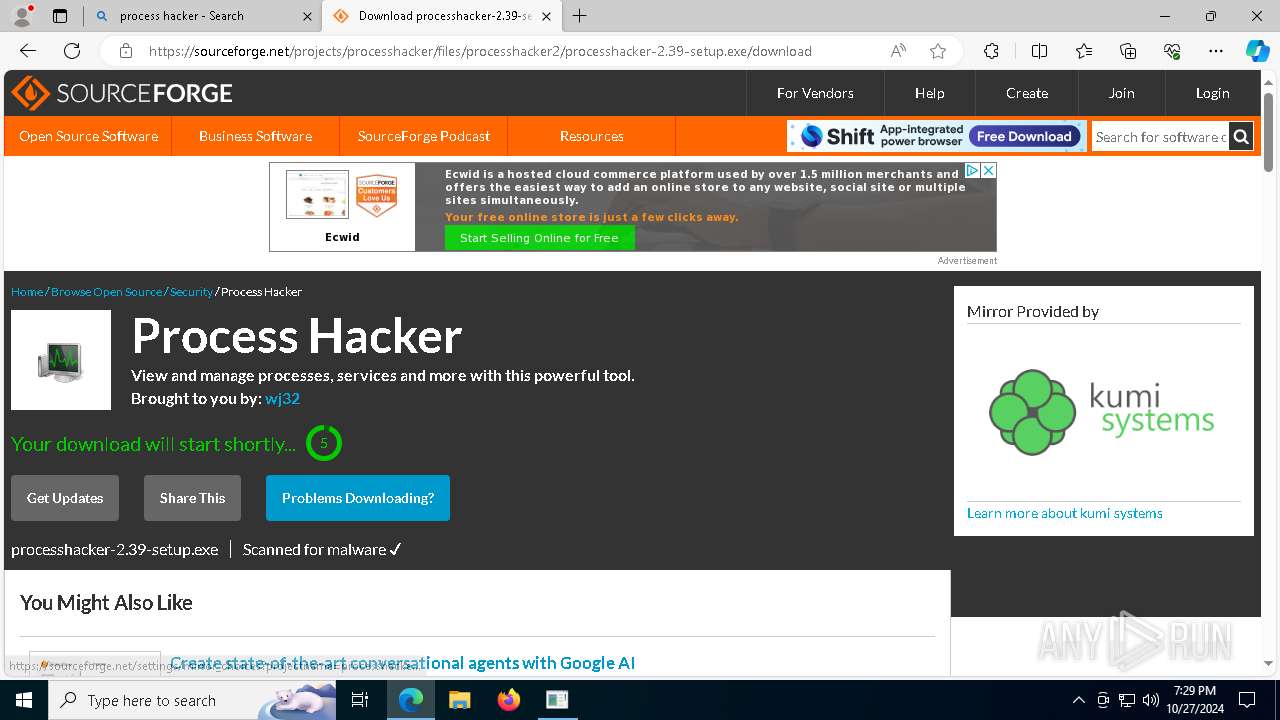
Task: Click the address bar URL
Action: [480, 51]
